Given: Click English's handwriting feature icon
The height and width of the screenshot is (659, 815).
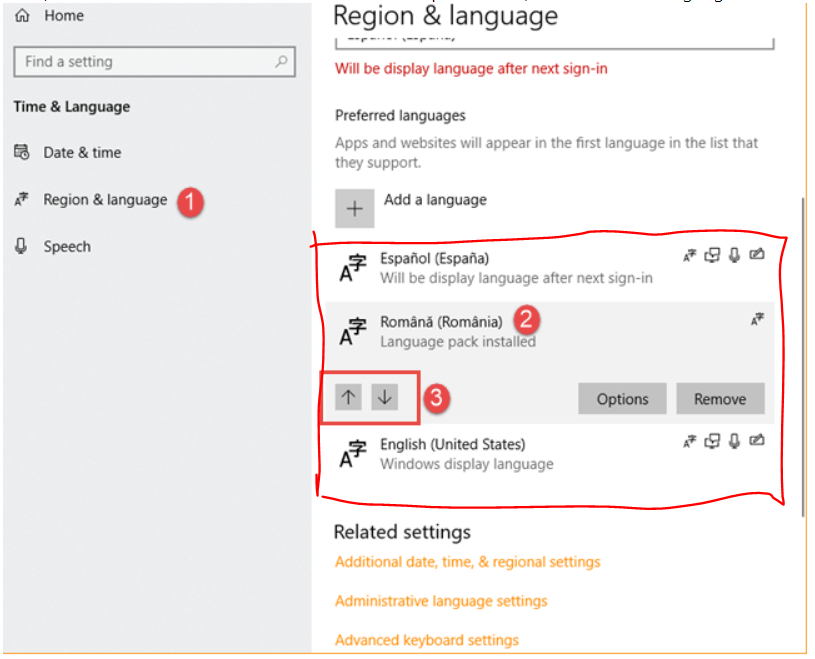Looking at the screenshot, I should [x=757, y=441].
